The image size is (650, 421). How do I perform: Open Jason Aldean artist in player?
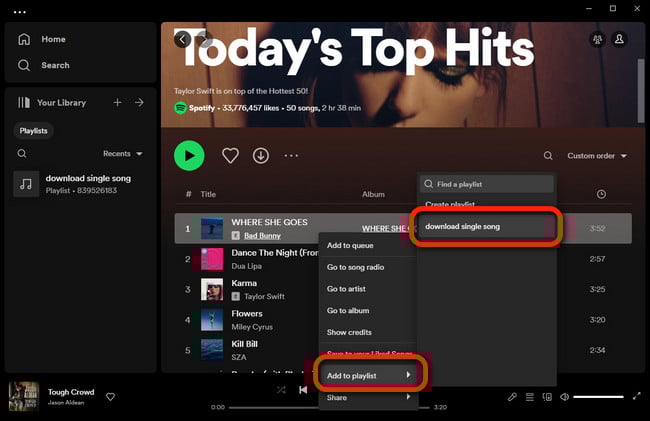point(66,403)
